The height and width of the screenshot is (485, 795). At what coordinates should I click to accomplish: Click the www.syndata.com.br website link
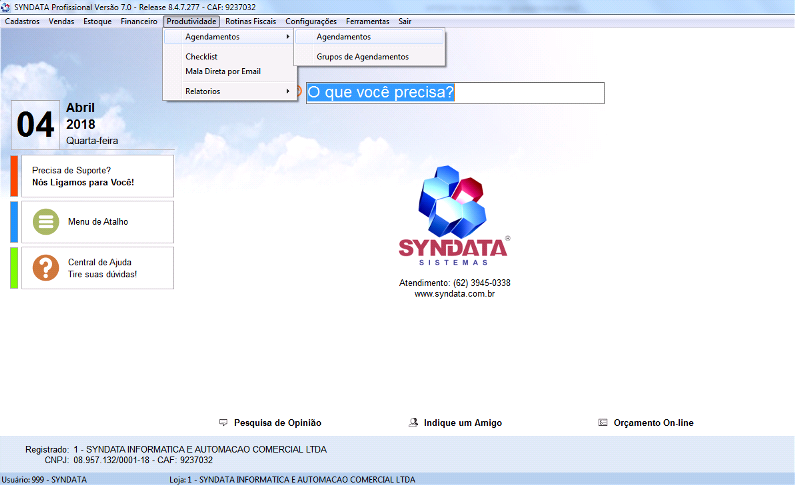coord(454,294)
